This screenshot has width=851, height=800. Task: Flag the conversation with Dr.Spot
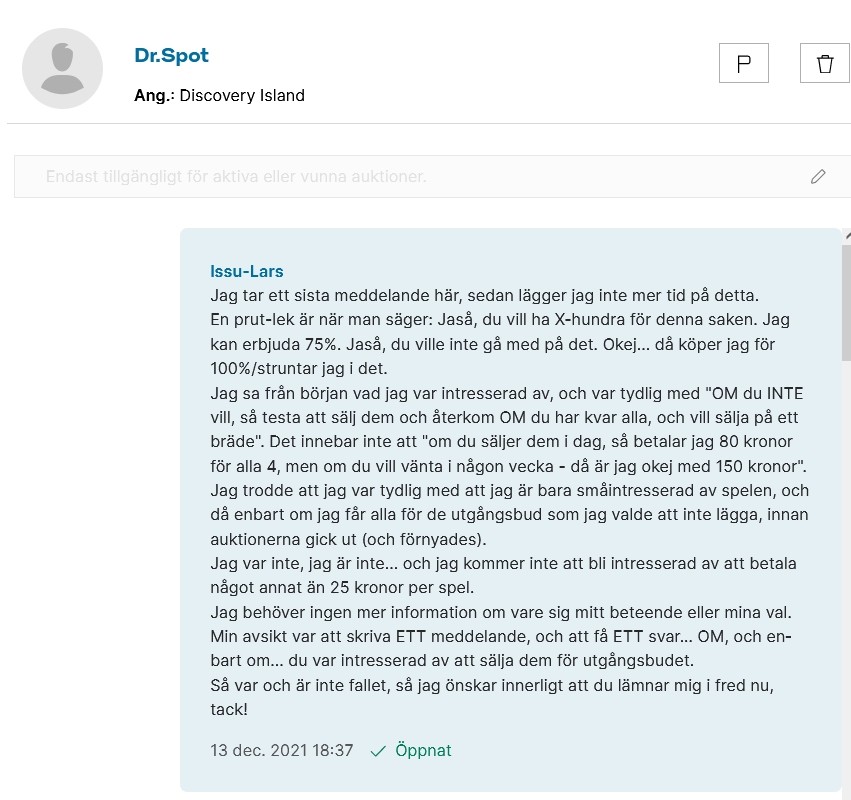pos(744,63)
